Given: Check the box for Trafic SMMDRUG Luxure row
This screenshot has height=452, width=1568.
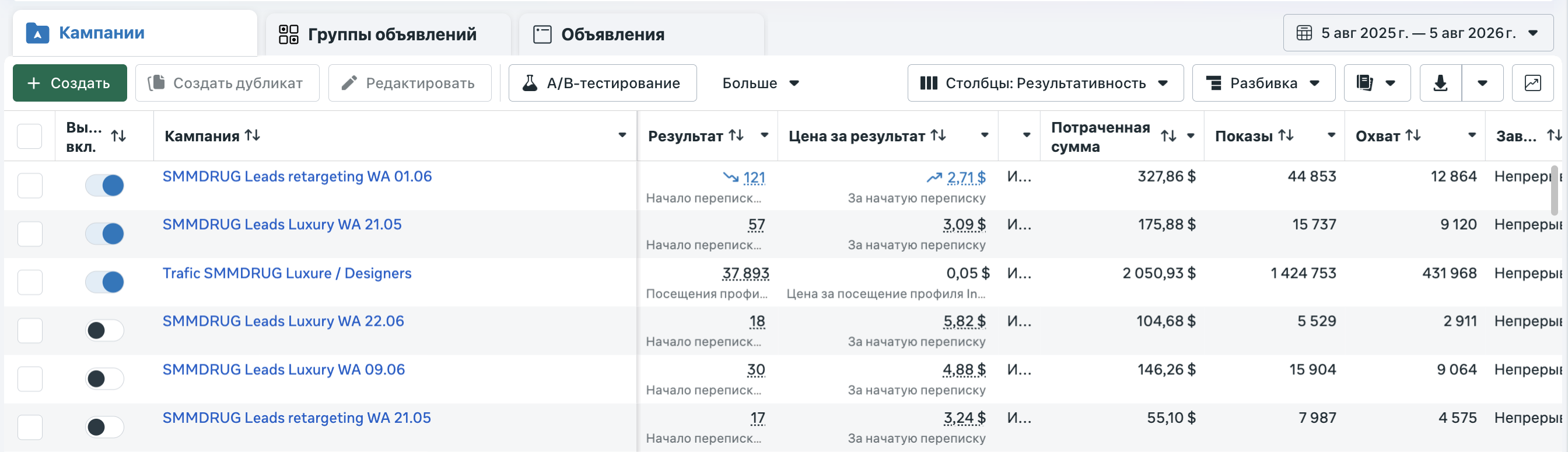Looking at the screenshot, I should (x=30, y=282).
